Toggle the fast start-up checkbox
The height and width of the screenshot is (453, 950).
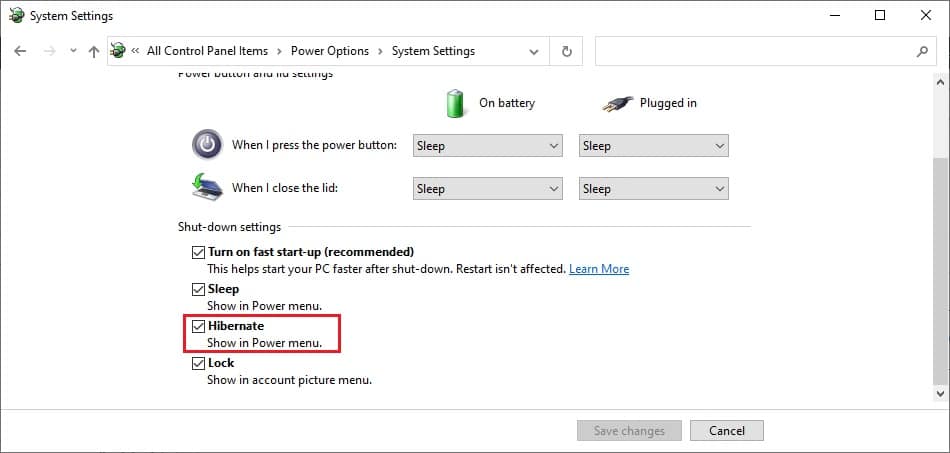198,252
